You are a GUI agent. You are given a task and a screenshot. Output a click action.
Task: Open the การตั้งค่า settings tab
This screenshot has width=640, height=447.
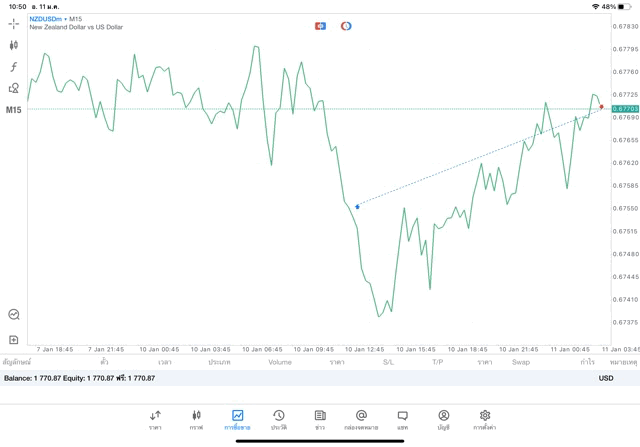pos(485,418)
